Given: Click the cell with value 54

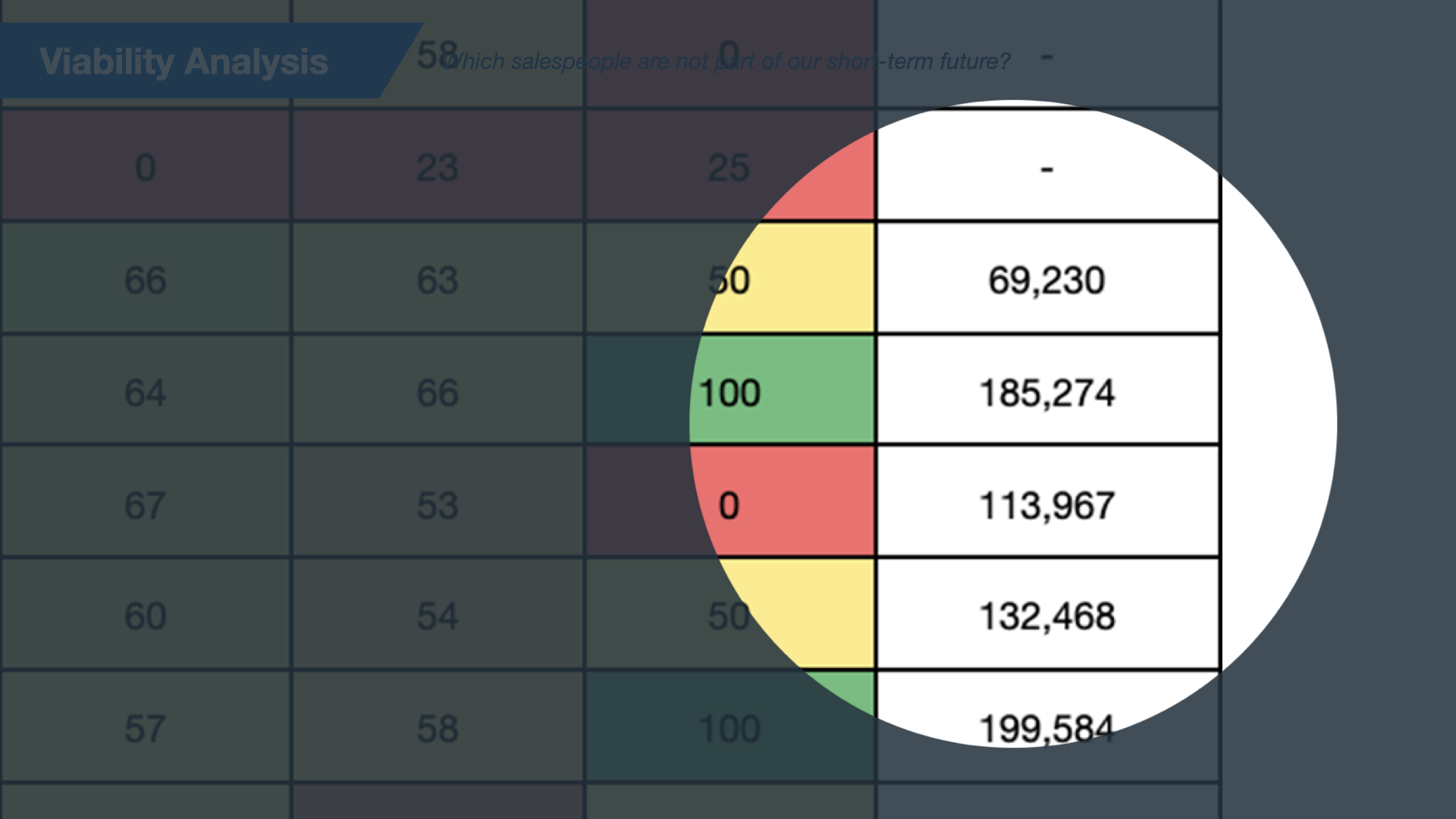Looking at the screenshot, I should [x=438, y=614].
